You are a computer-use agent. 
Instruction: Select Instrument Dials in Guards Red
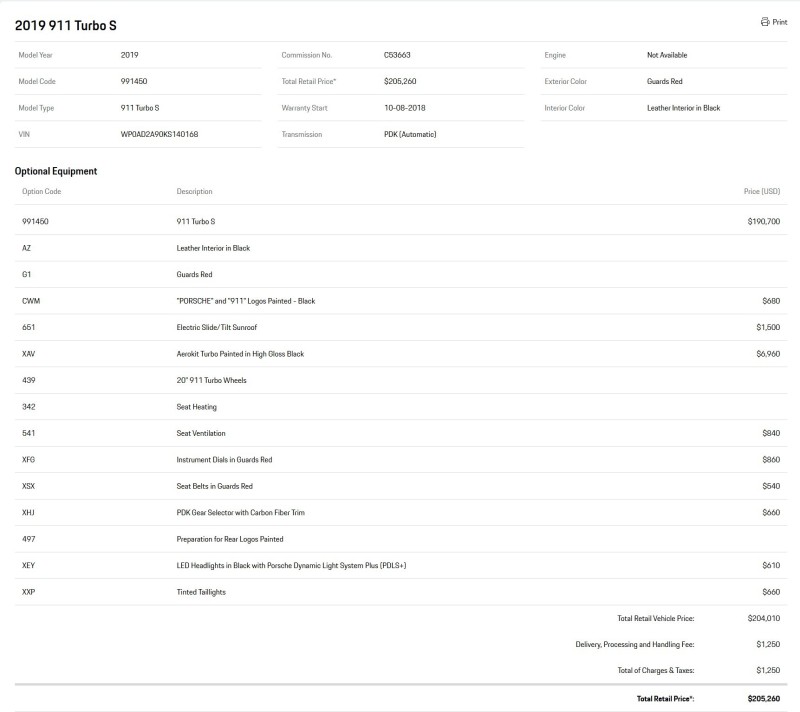point(224,460)
